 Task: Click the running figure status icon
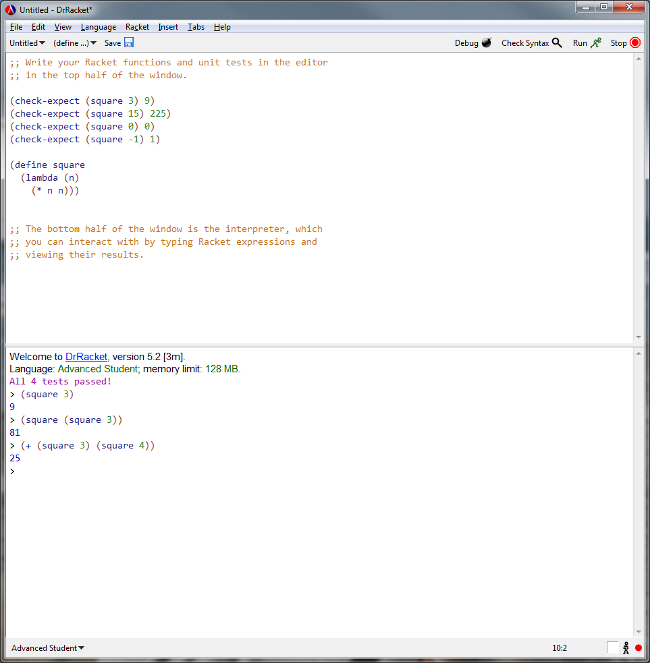click(626, 648)
